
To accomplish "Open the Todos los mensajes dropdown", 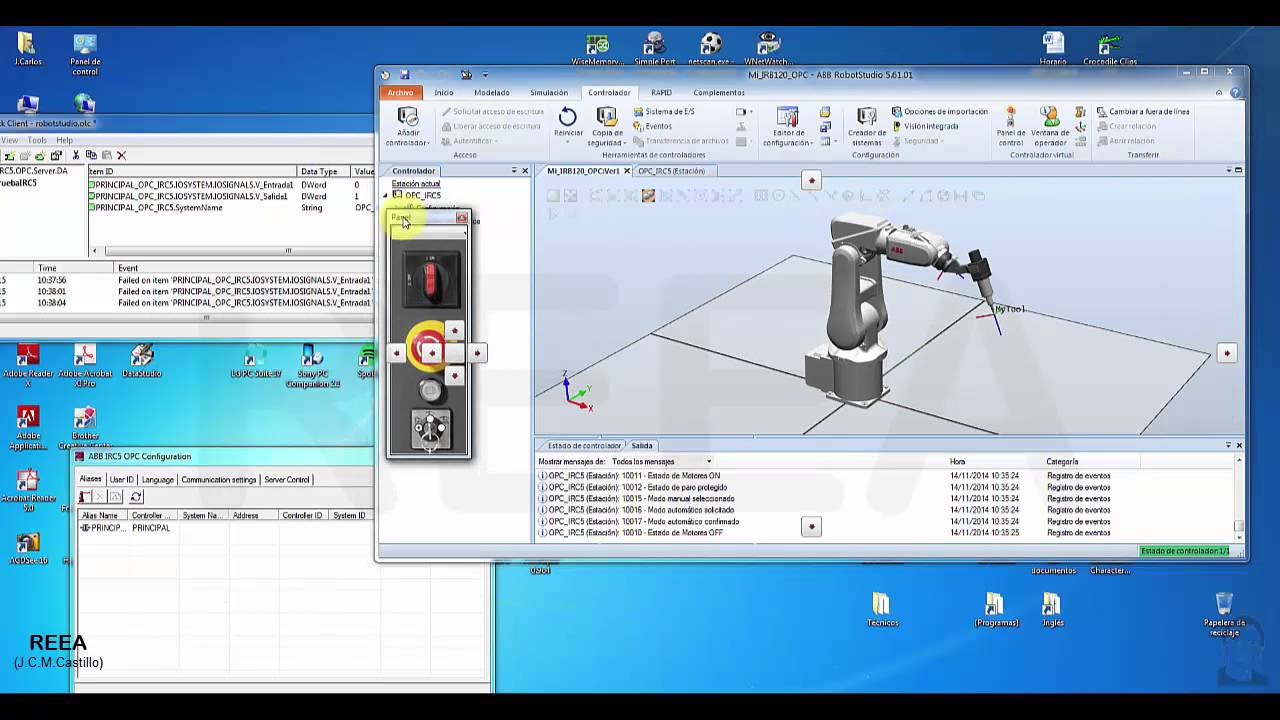I will click(x=662, y=462).
